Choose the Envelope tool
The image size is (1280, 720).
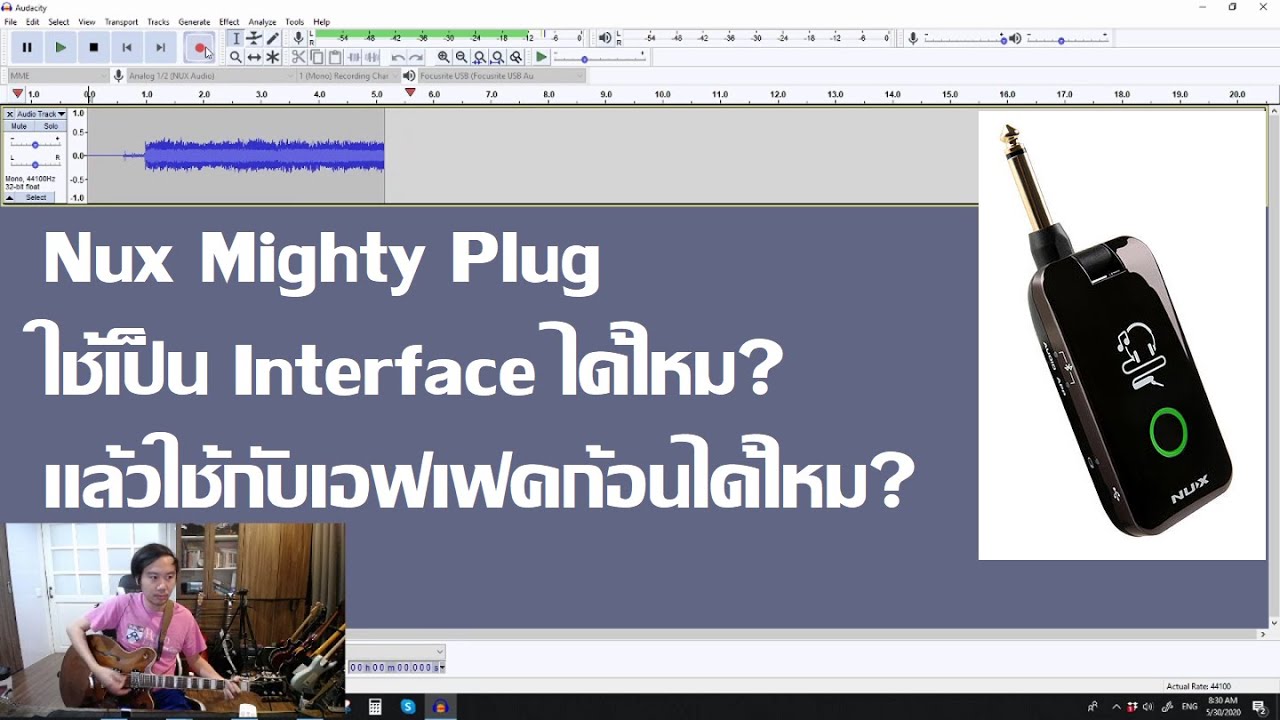click(254, 38)
